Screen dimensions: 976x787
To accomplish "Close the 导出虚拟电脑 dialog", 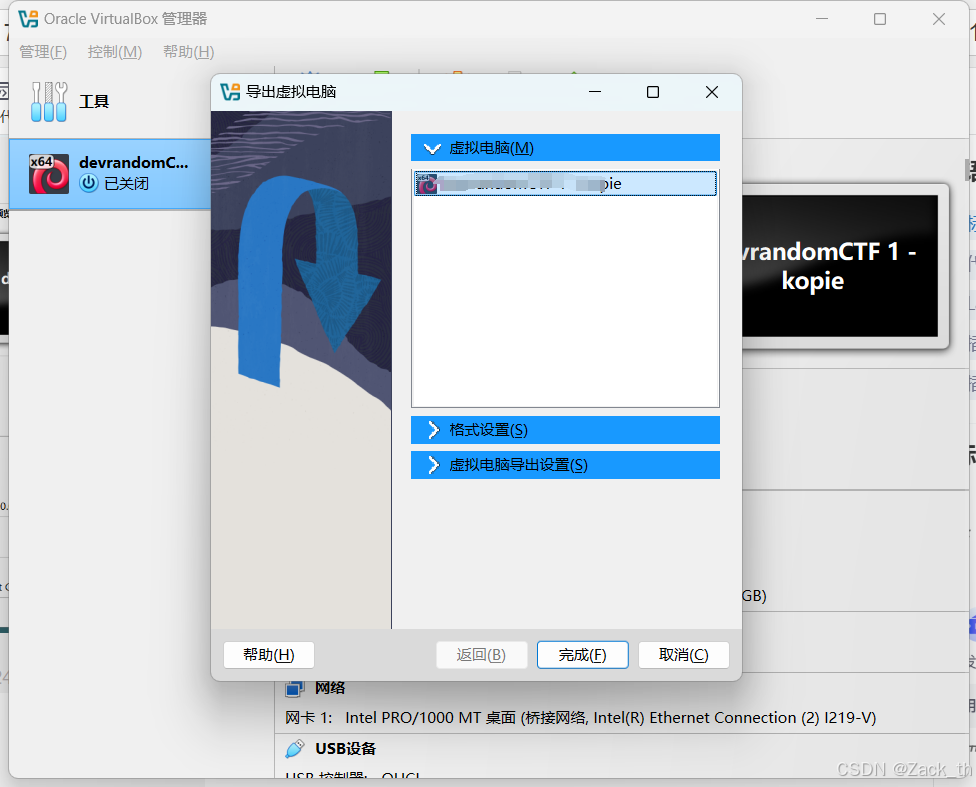I will (x=712, y=92).
